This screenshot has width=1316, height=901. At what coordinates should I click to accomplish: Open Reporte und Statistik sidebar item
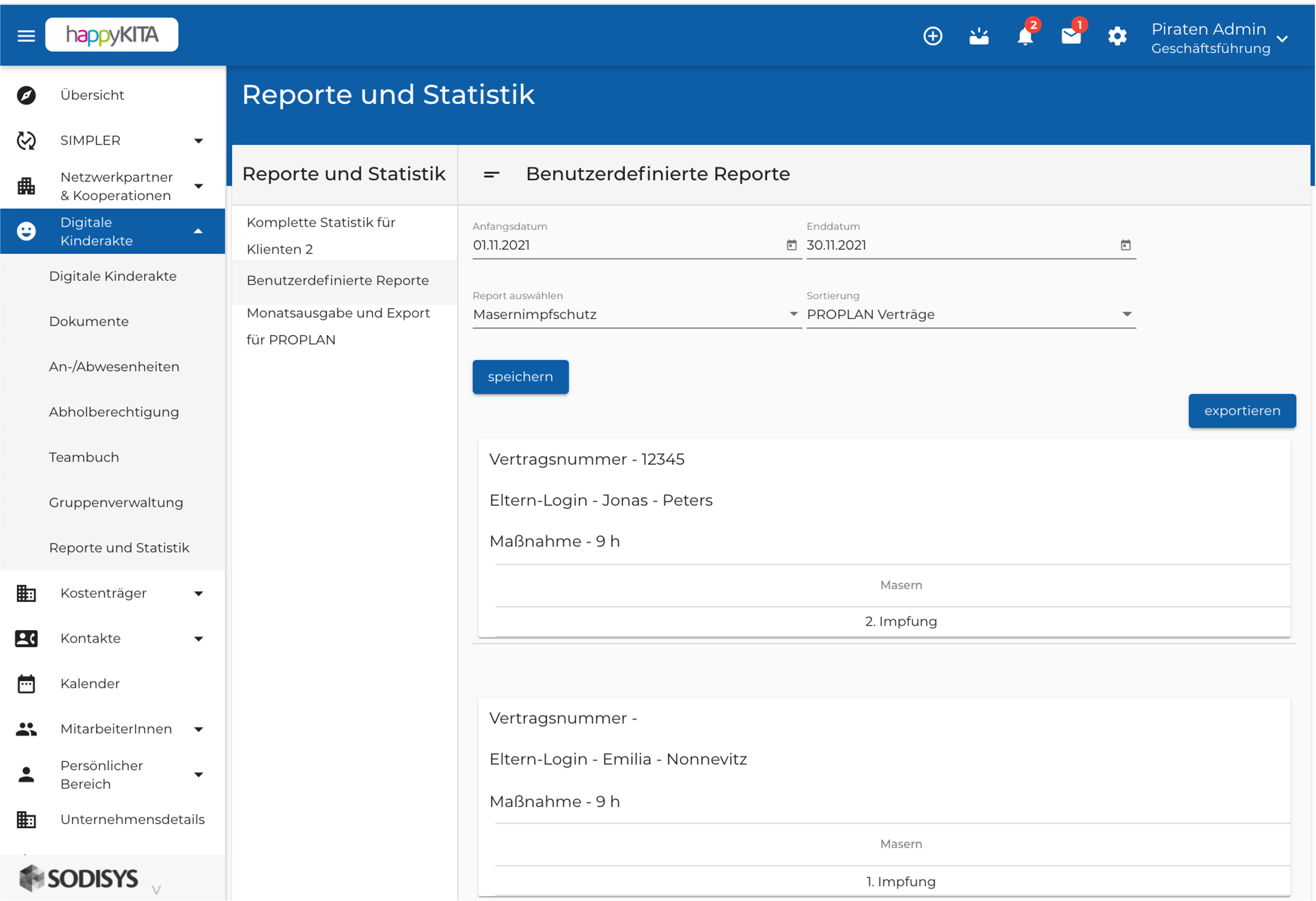pos(119,548)
